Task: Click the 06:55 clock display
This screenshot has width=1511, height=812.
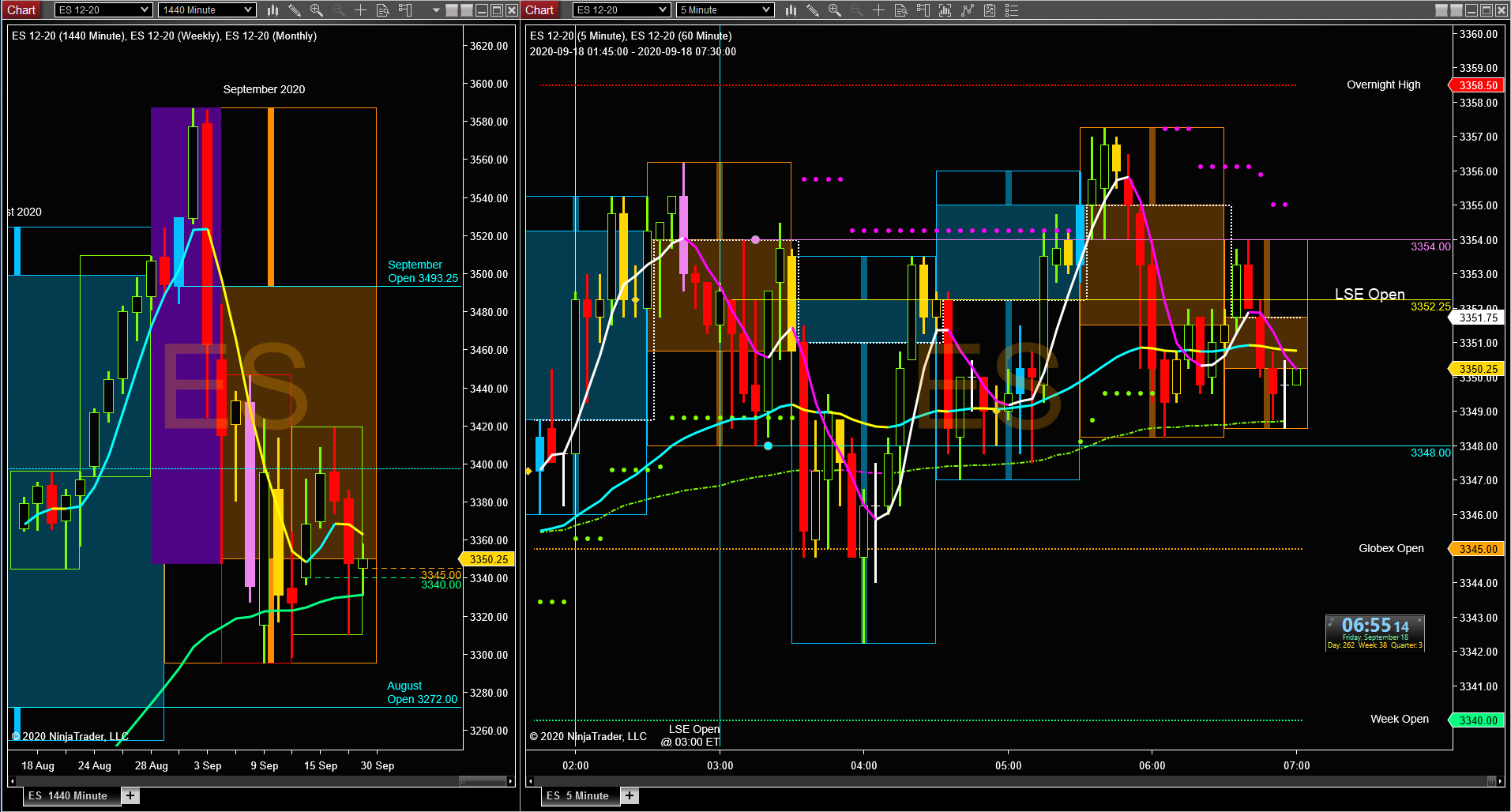Action: pyautogui.click(x=1375, y=633)
